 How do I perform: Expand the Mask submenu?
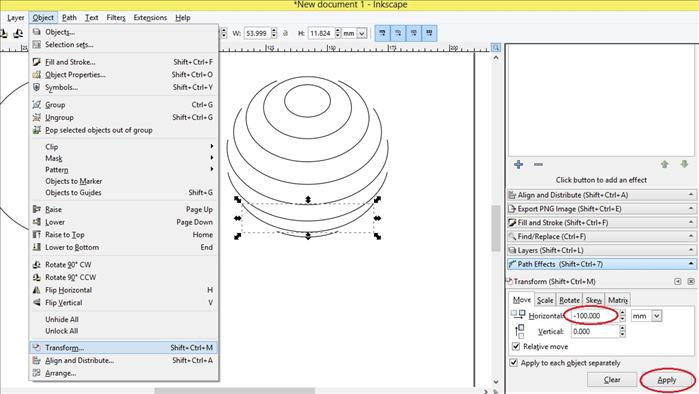124,158
